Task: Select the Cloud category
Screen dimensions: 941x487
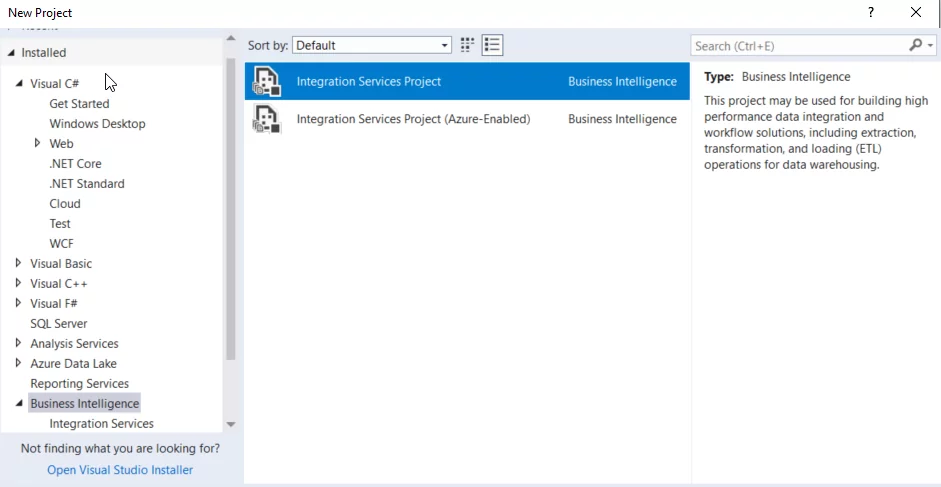Action: point(65,204)
